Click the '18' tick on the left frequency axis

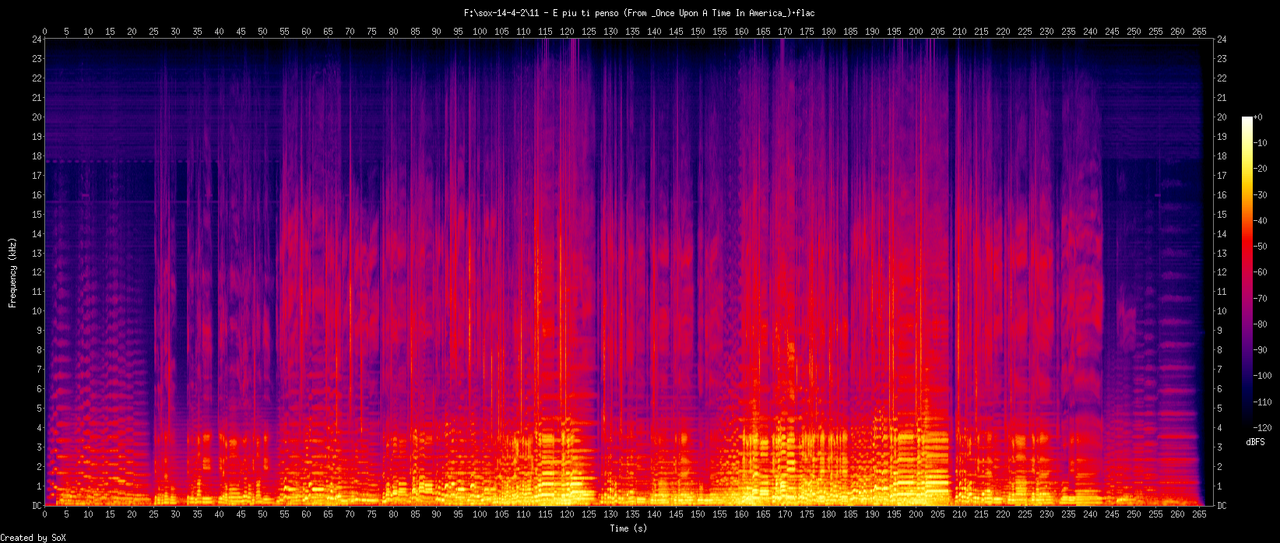[36, 156]
